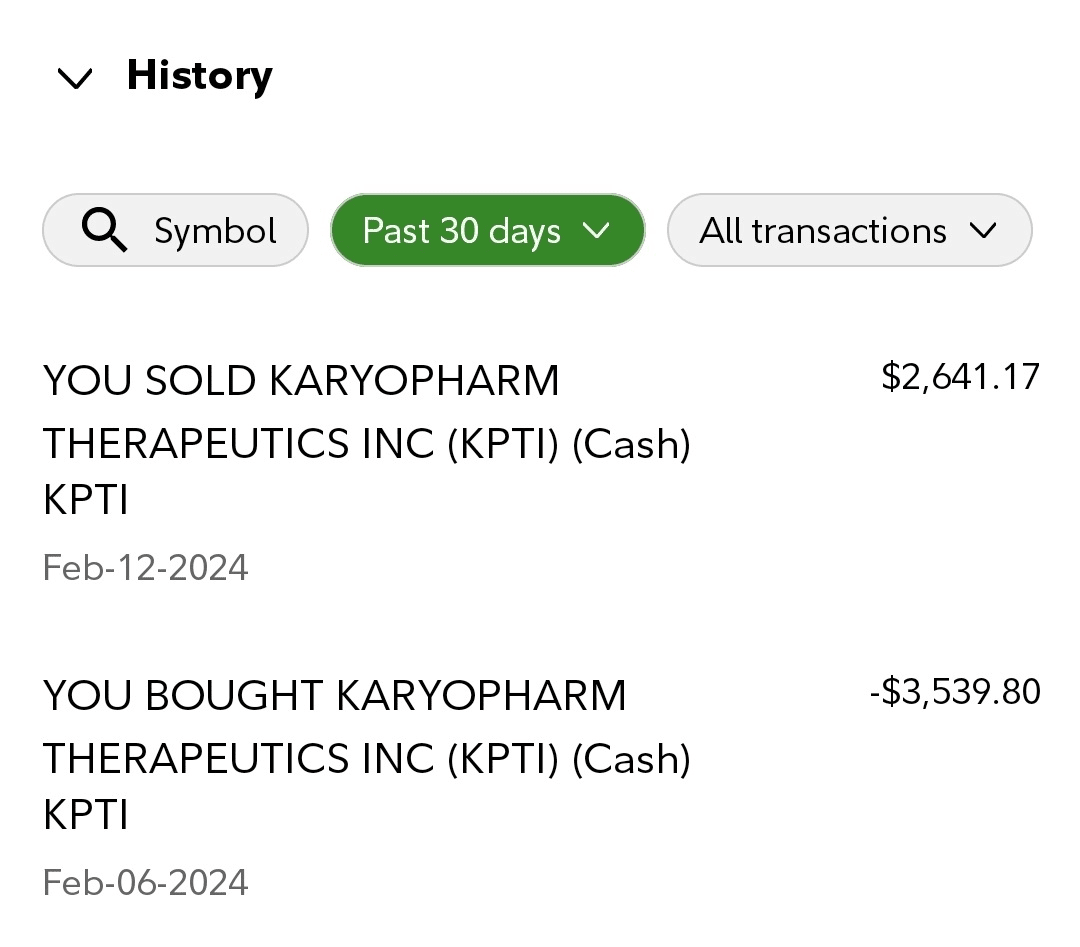This screenshot has width=1080, height=947.
Task: Tap the KPTI ticker under the purchase
Action: point(86,816)
